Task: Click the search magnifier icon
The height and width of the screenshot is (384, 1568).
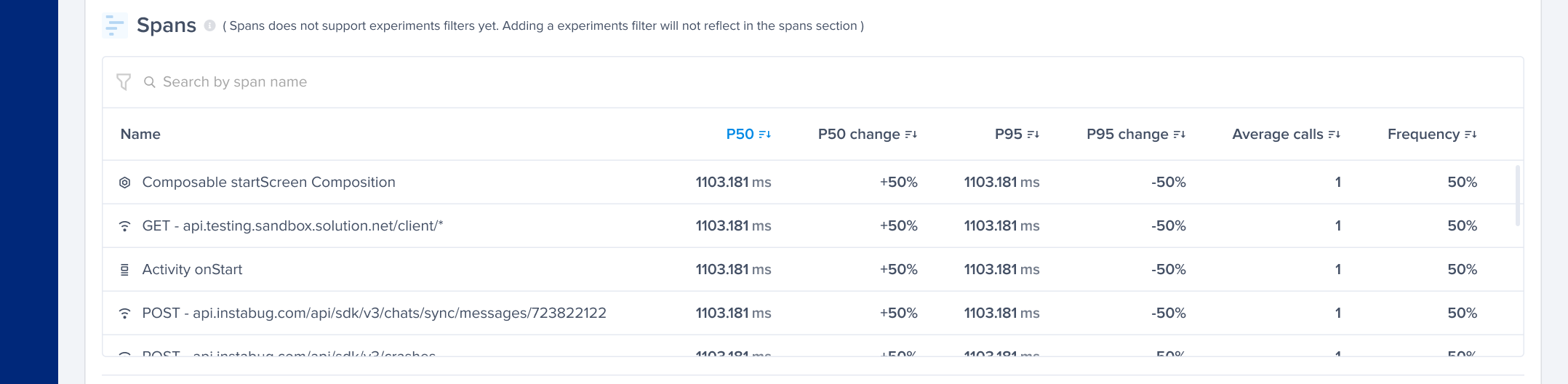Action: (x=150, y=82)
